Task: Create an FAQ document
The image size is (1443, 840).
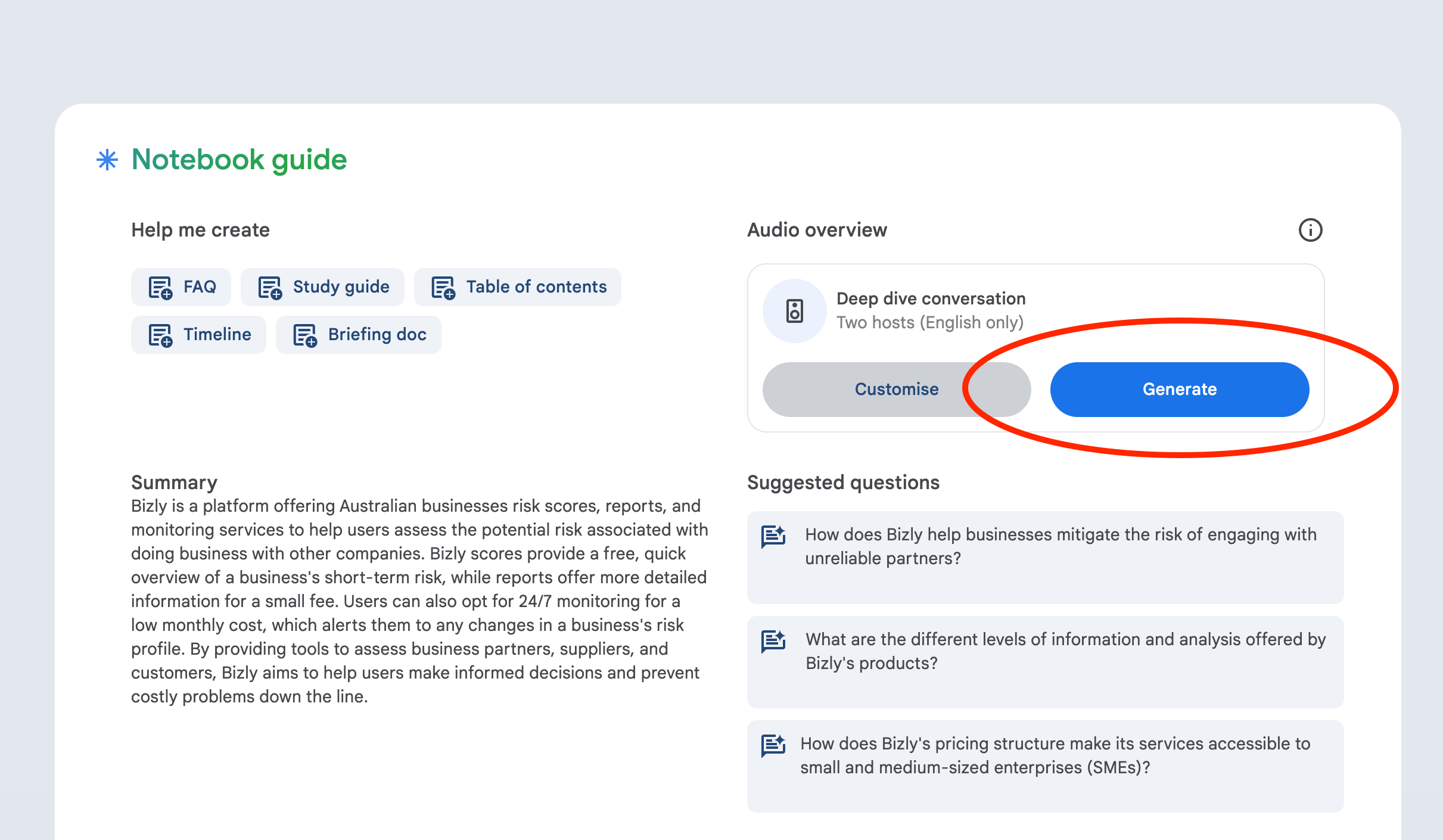Action: pos(181,287)
